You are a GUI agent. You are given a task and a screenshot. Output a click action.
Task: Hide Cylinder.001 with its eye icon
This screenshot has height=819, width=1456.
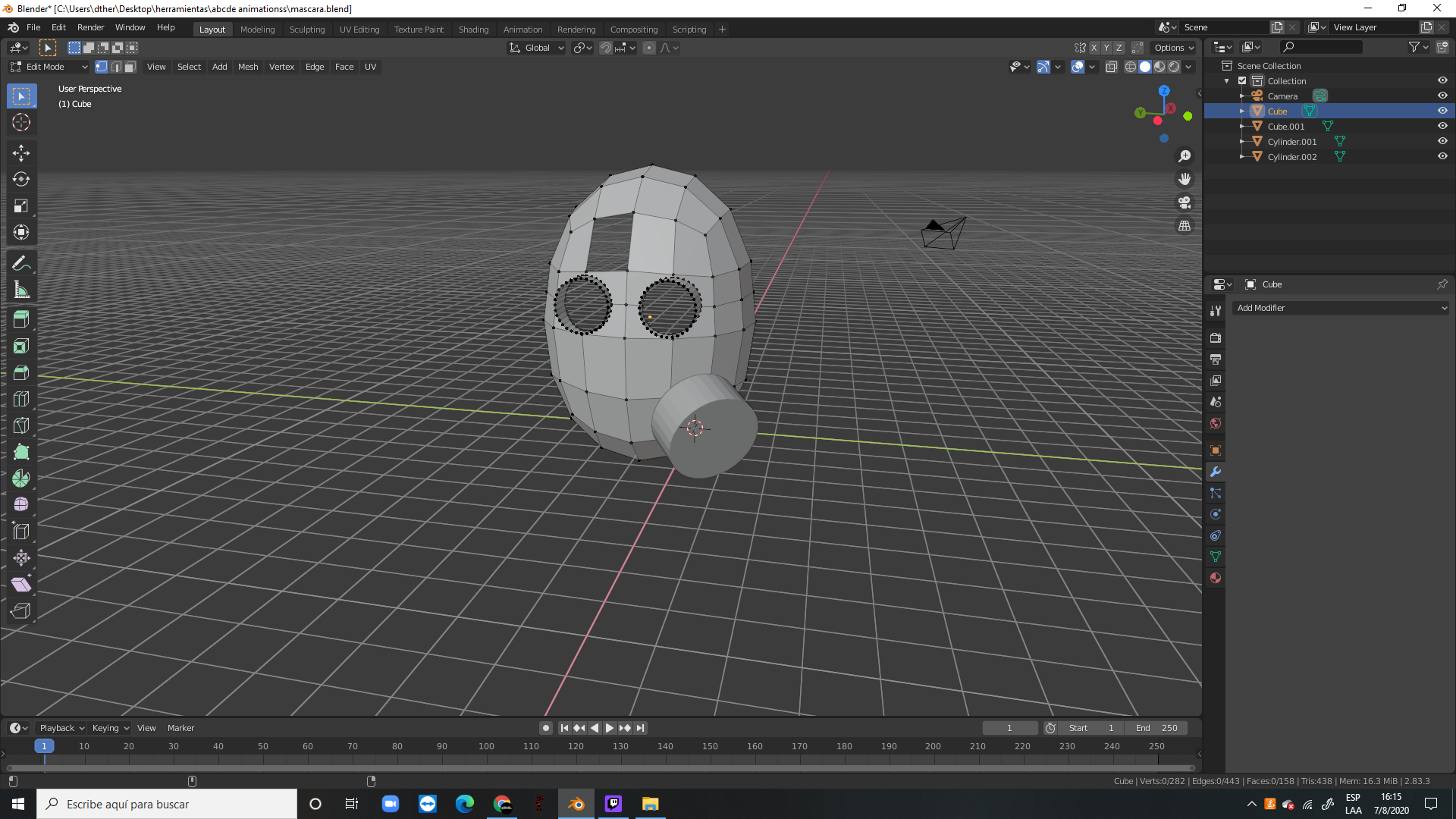[x=1442, y=141]
